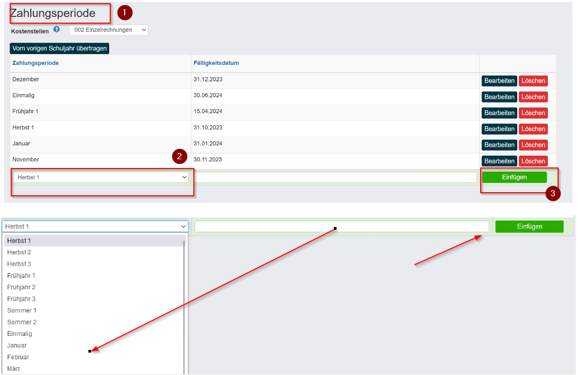Open the Kostenstellen dropdown 002 Einzelrechnungen
Viewport: 578px width, 375px height.
pos(109,30)
